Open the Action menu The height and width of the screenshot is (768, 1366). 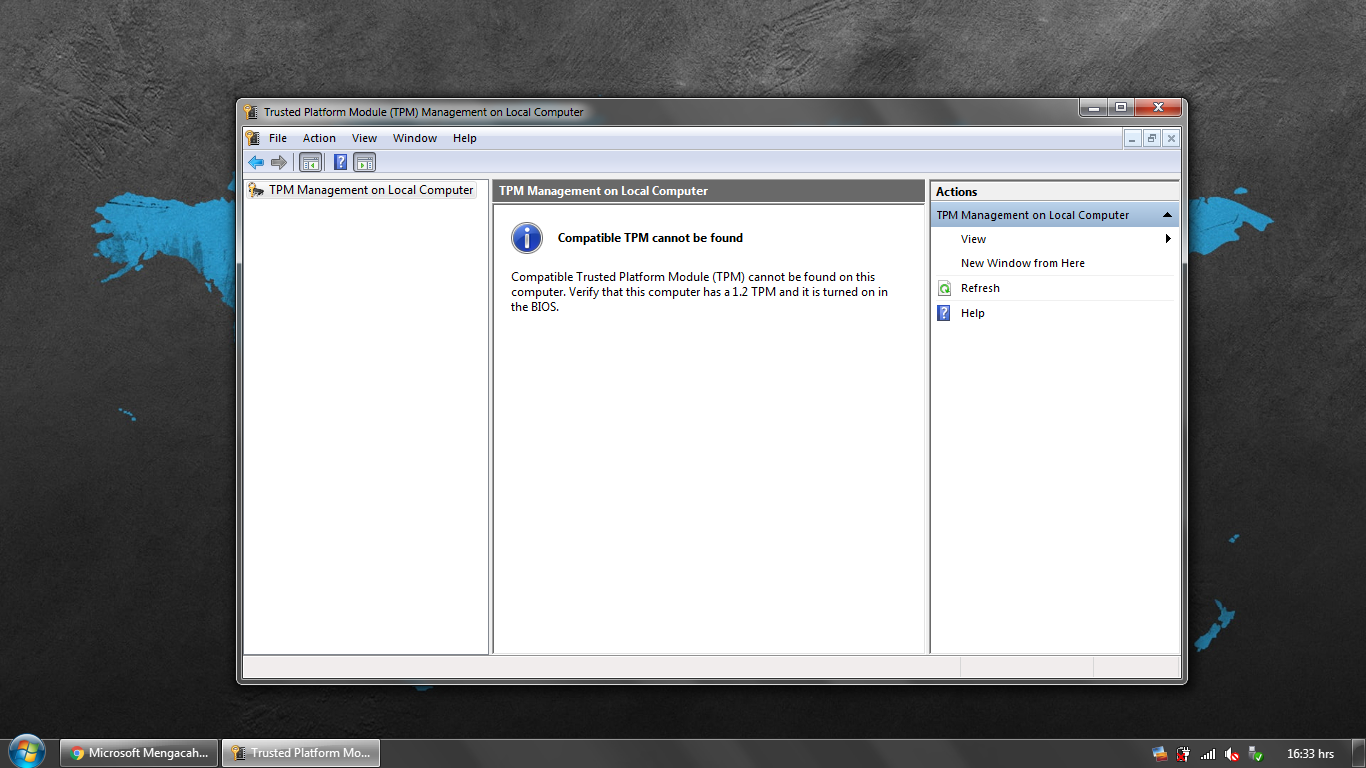pyautogui.click(x=319, y=138)
